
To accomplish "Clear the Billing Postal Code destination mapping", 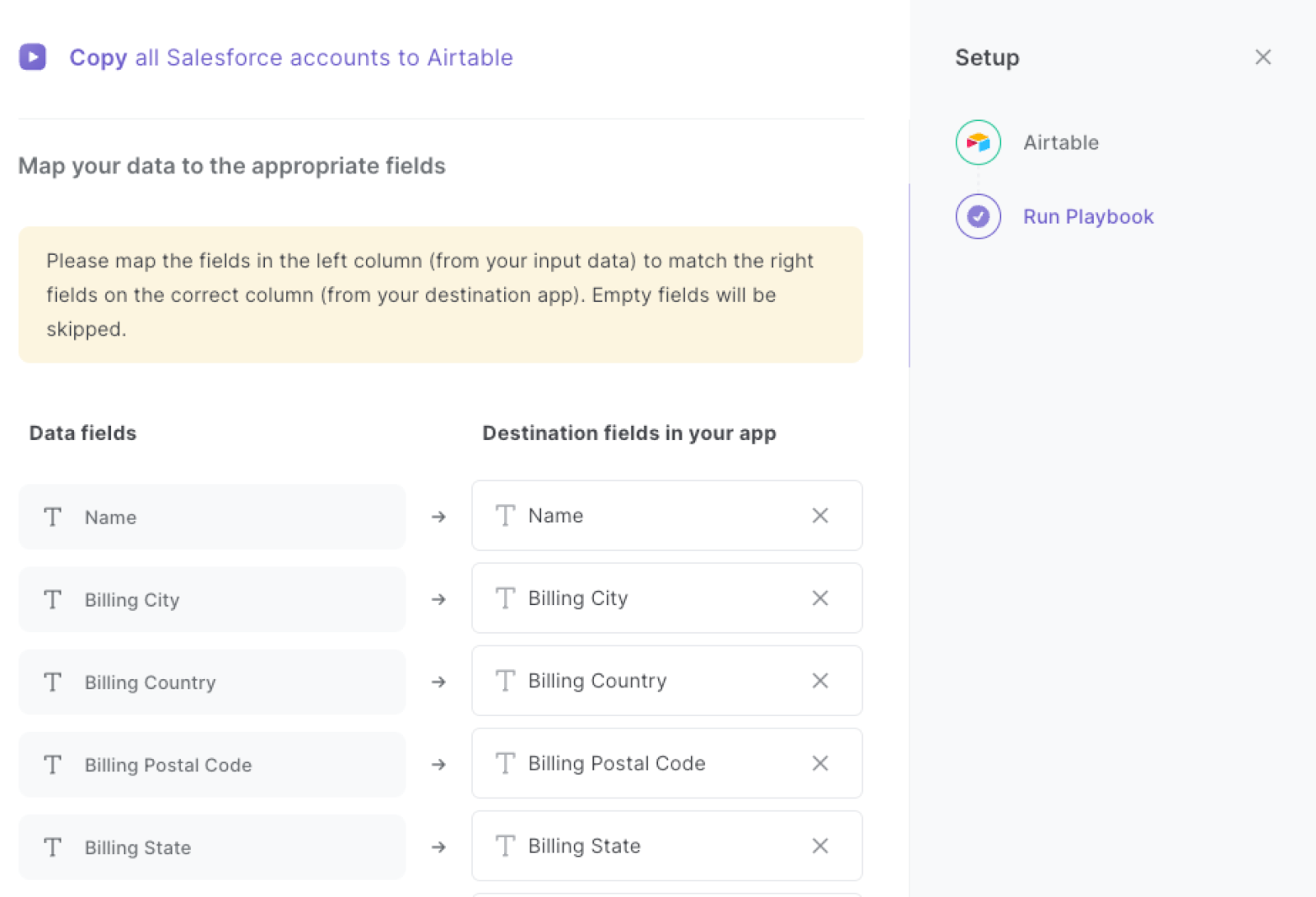I will (x=820, y=763).
